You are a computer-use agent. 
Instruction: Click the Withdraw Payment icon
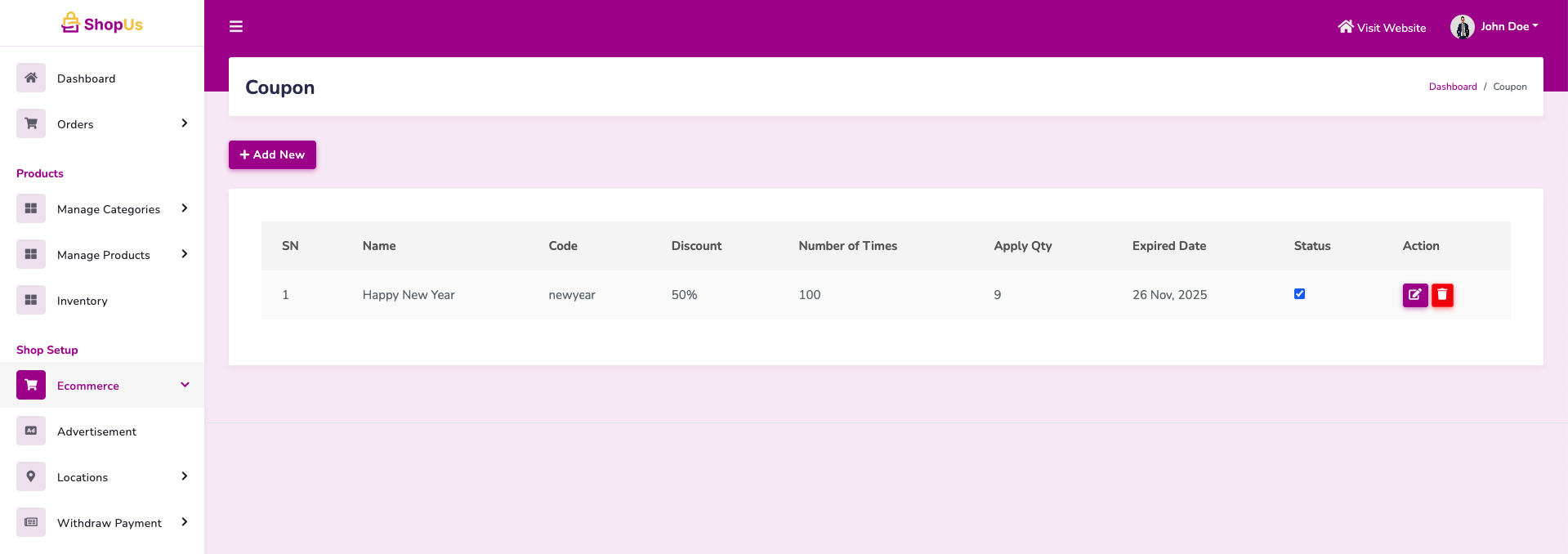tap(31, 523)
